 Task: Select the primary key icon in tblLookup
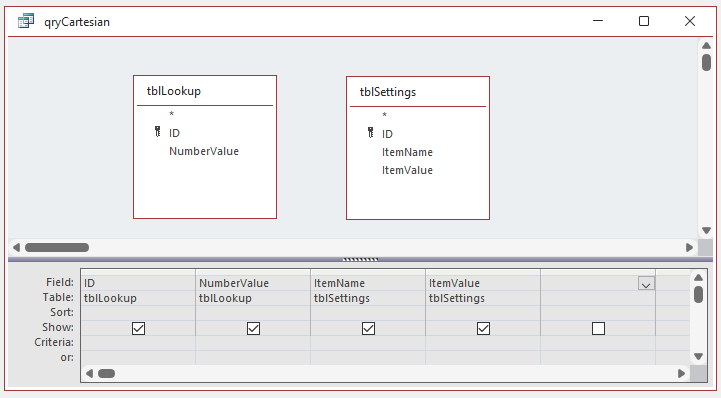158,132
